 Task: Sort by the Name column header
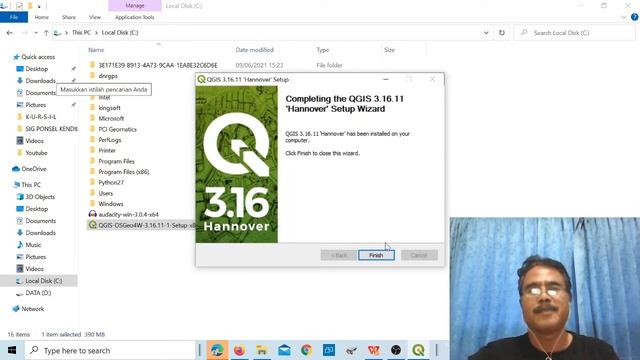point(96,50)
